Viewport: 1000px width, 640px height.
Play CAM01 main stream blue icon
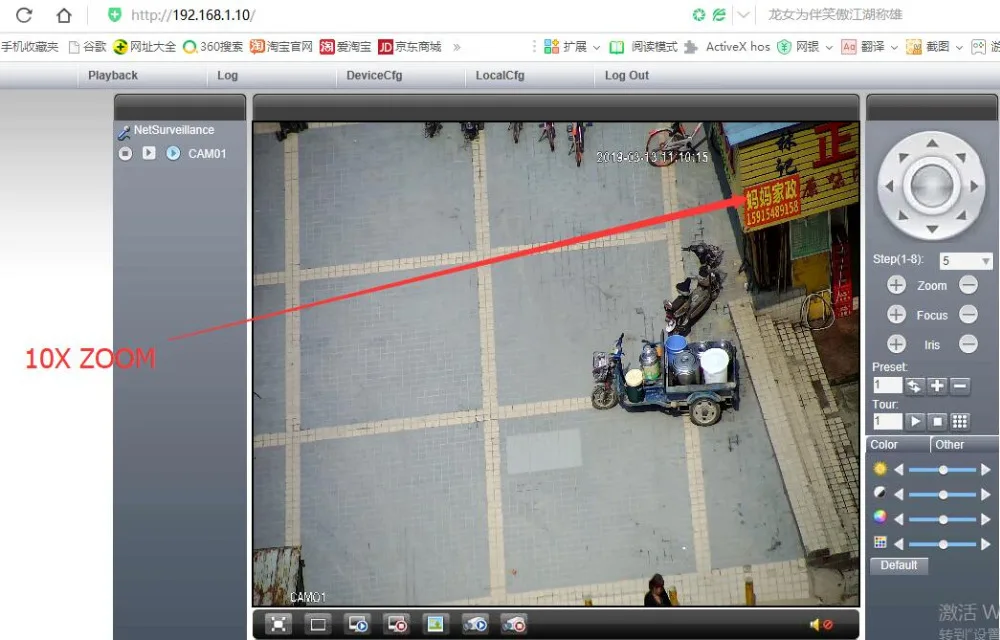pos(173,154)
